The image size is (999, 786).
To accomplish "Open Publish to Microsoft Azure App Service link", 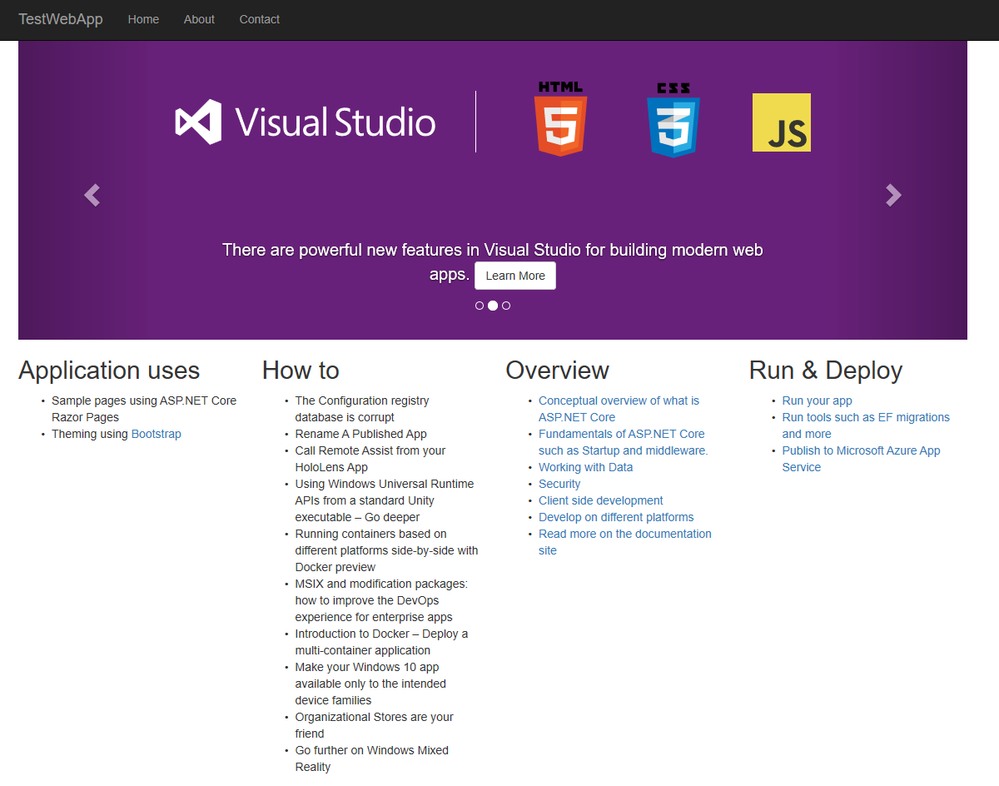I will [x=861, y=459].
